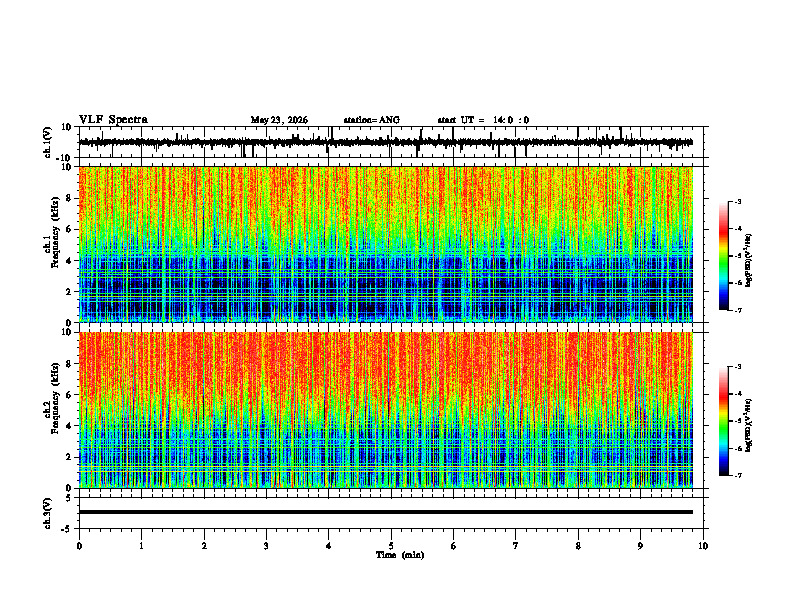Click the 2 minute tick label
Viewport: 792px width, 612px height.
pyautogui.click(x=204, y=546)
